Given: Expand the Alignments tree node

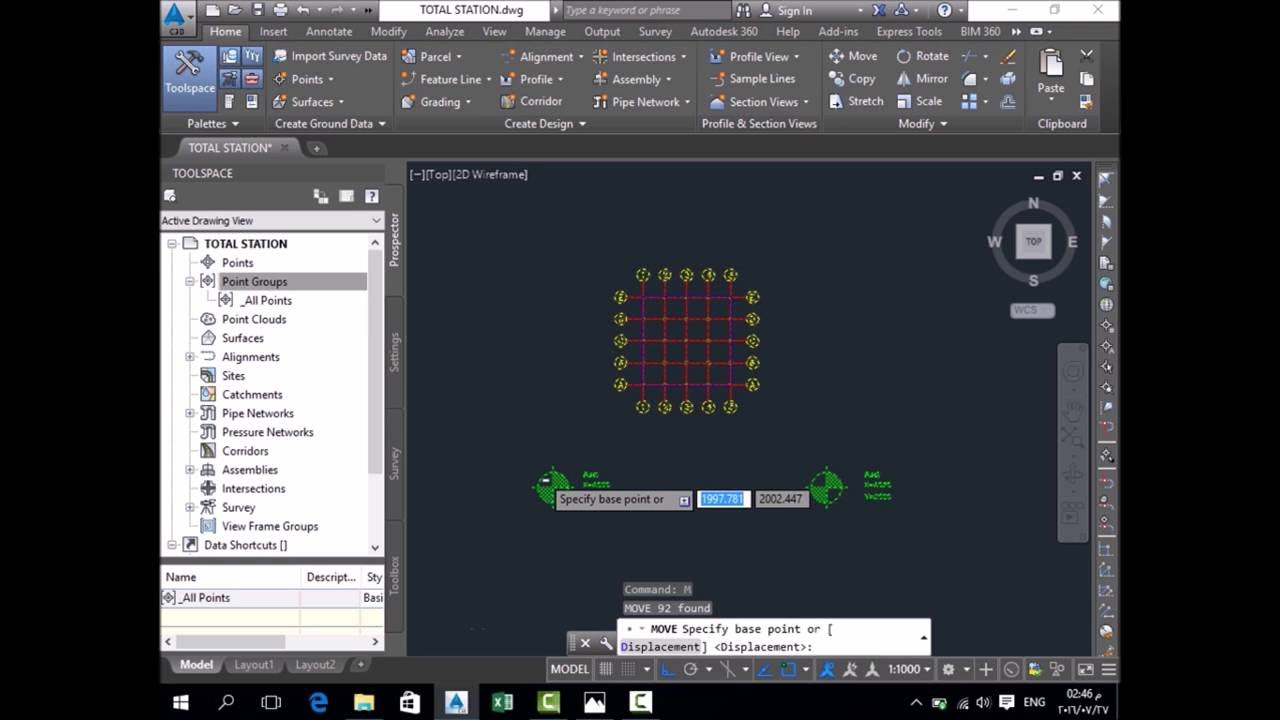Looking at the screenshot, I should pos(190,357).
